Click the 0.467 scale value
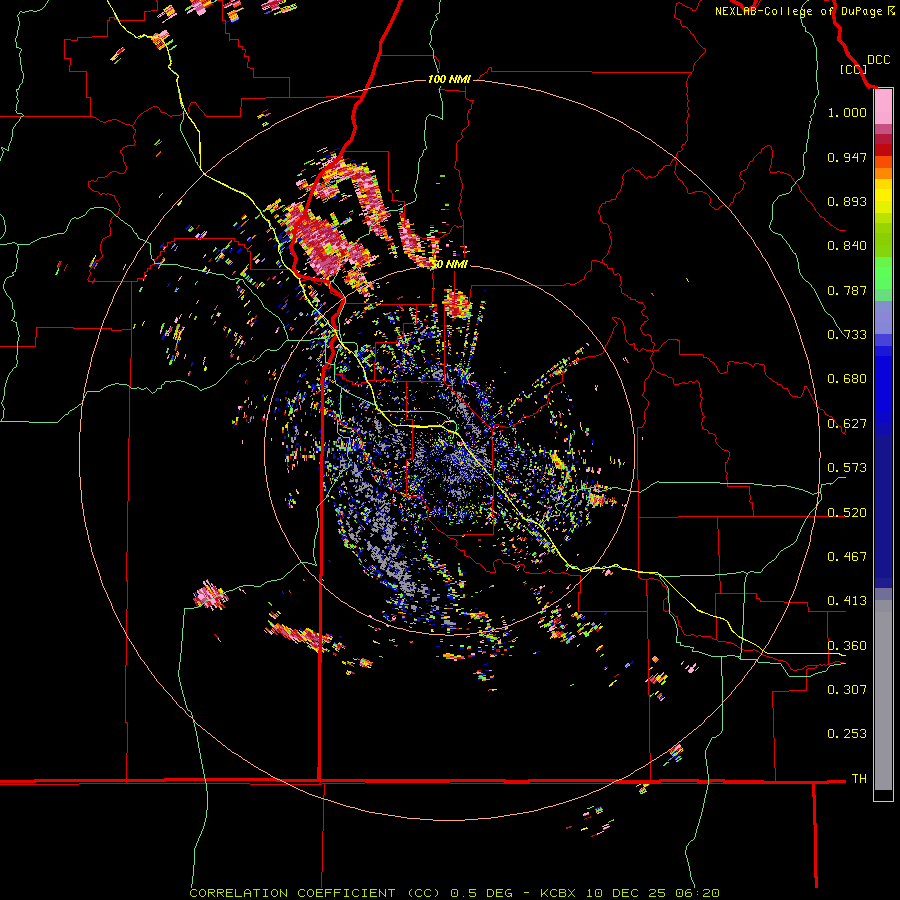Image resolution: width=900 pixels, height=900 pixels. click(x=847, y=557)
